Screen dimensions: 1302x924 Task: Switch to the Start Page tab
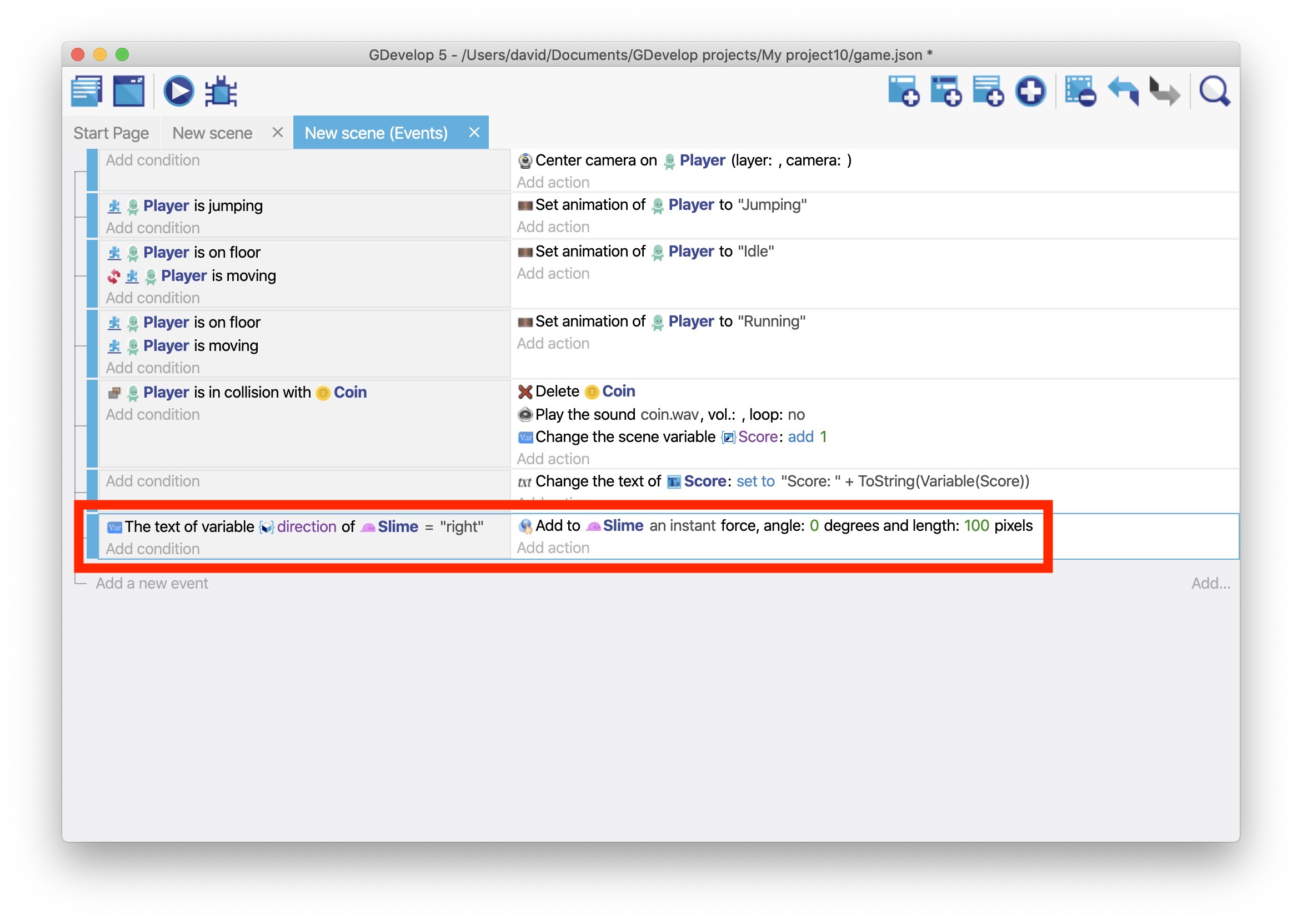[111, 133]
